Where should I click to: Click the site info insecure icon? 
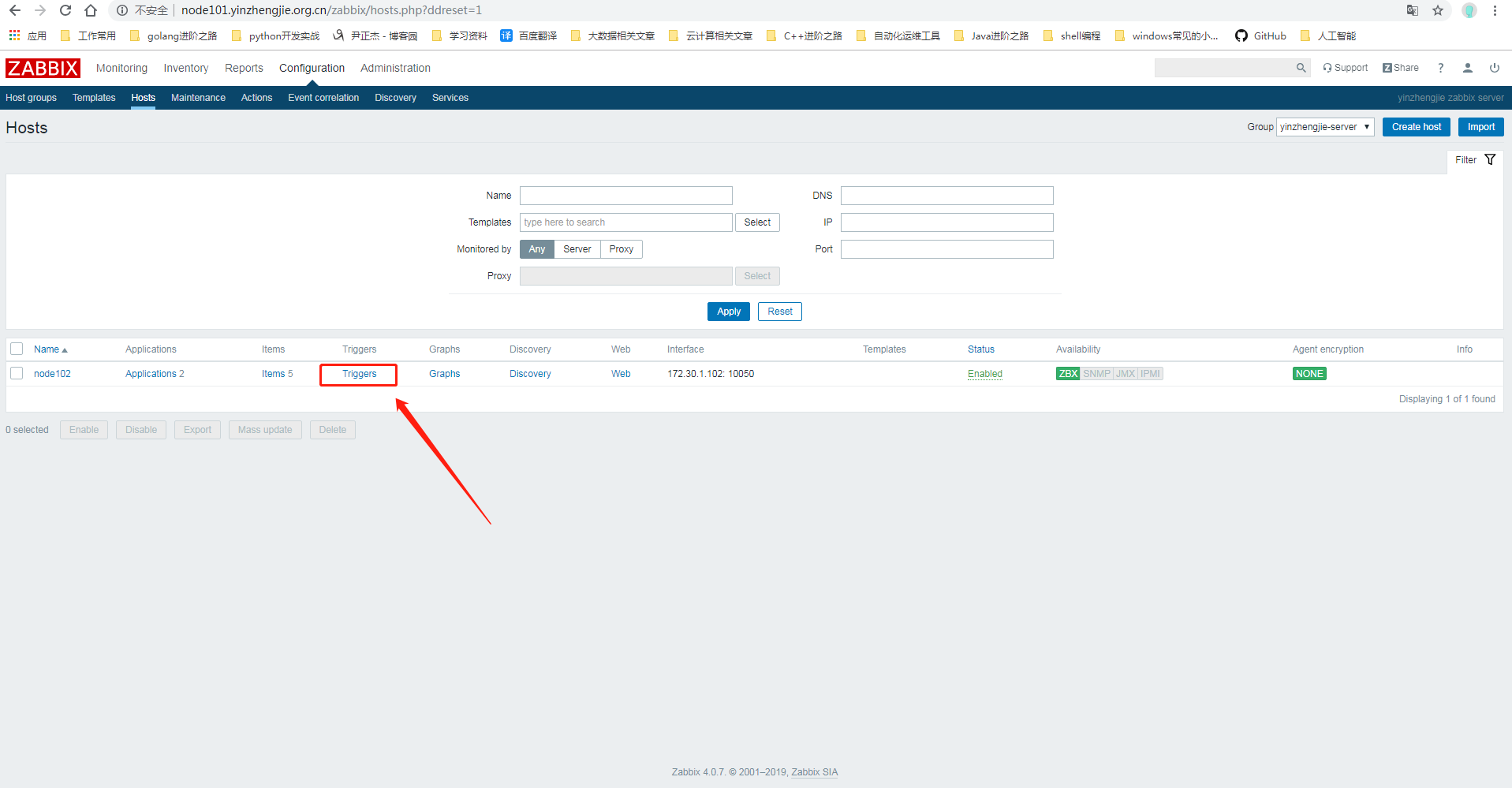122,10
